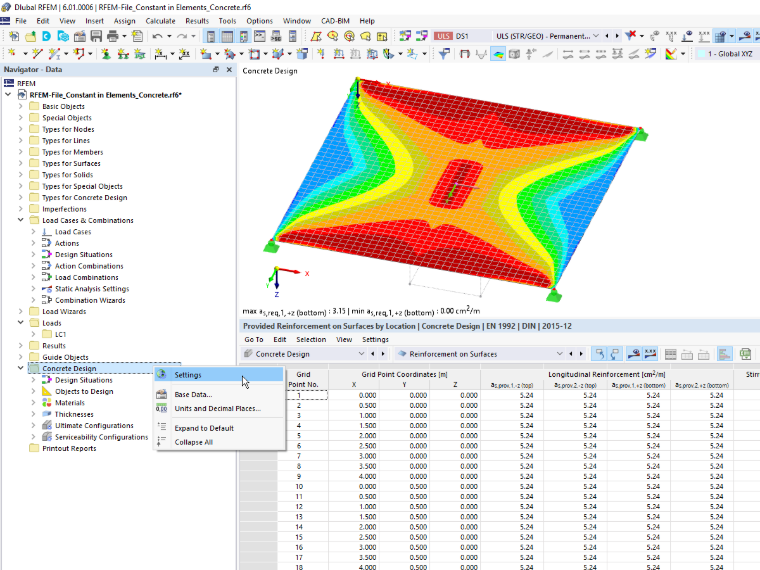Choose Expand to Default in context menu
Screen dimensions: 760x570
coord(219,428)
